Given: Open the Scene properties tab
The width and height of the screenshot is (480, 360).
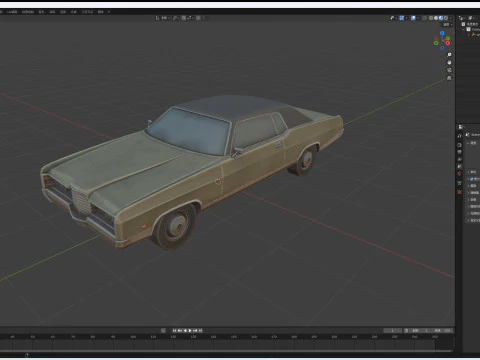Looking at the screenshot, I should click(459, 166).
